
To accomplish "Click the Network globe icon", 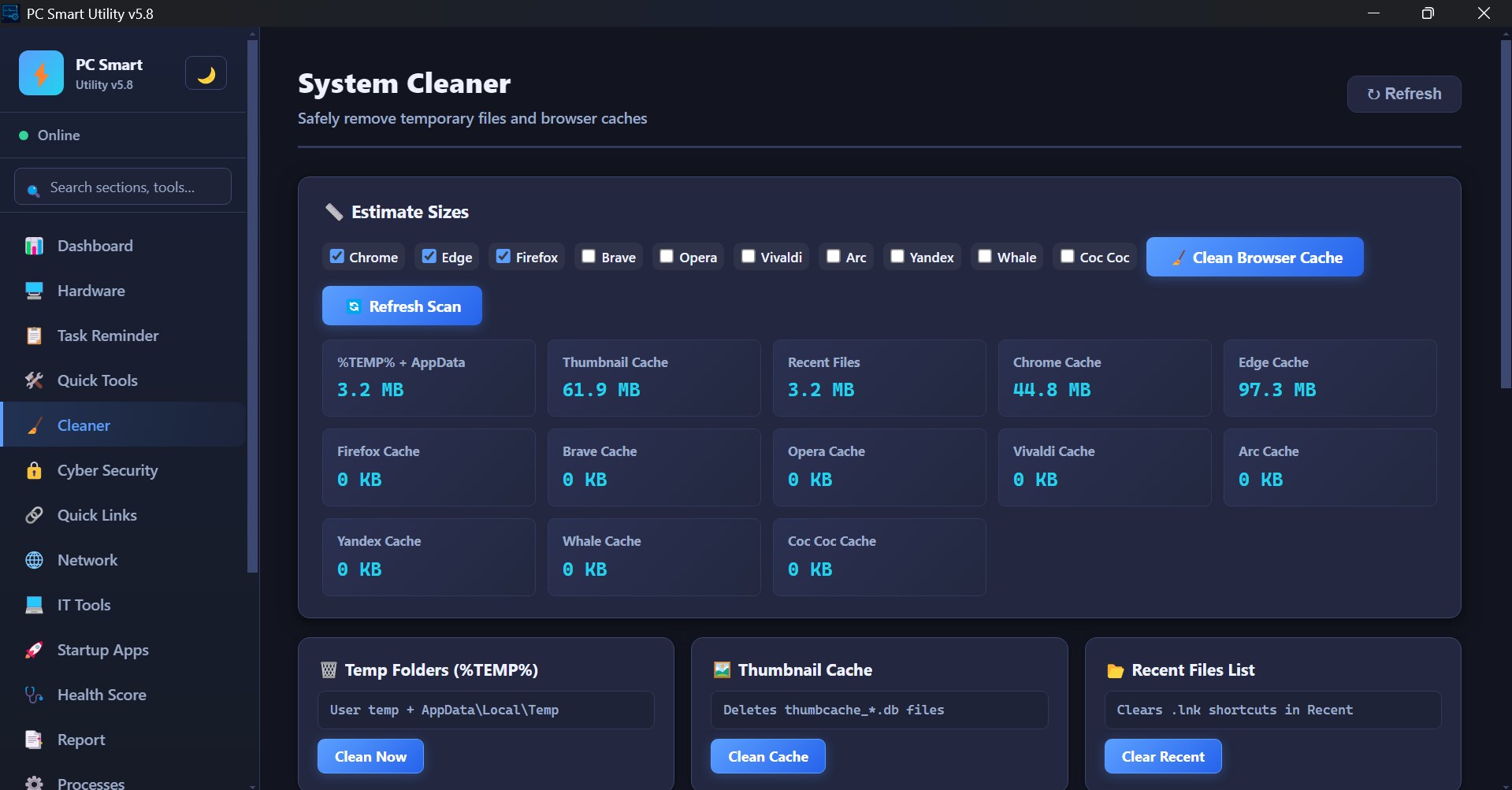I will point(34,560).
